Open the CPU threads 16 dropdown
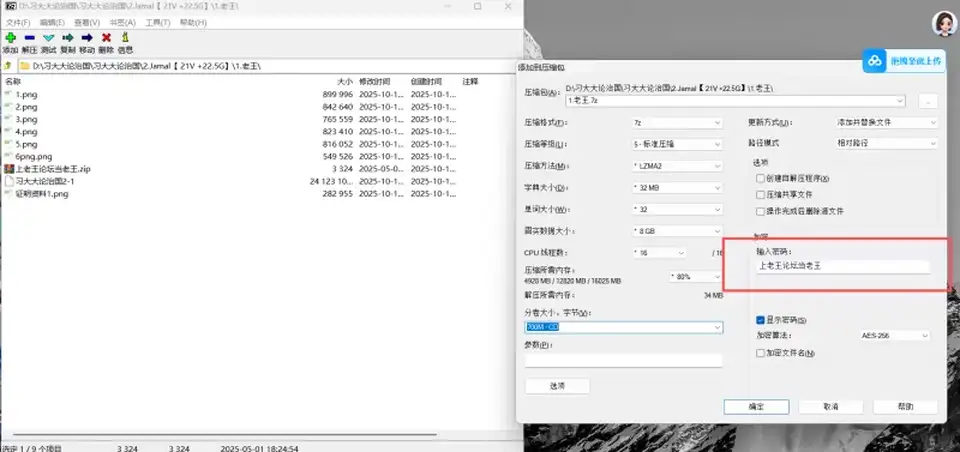 pos(659,252)
